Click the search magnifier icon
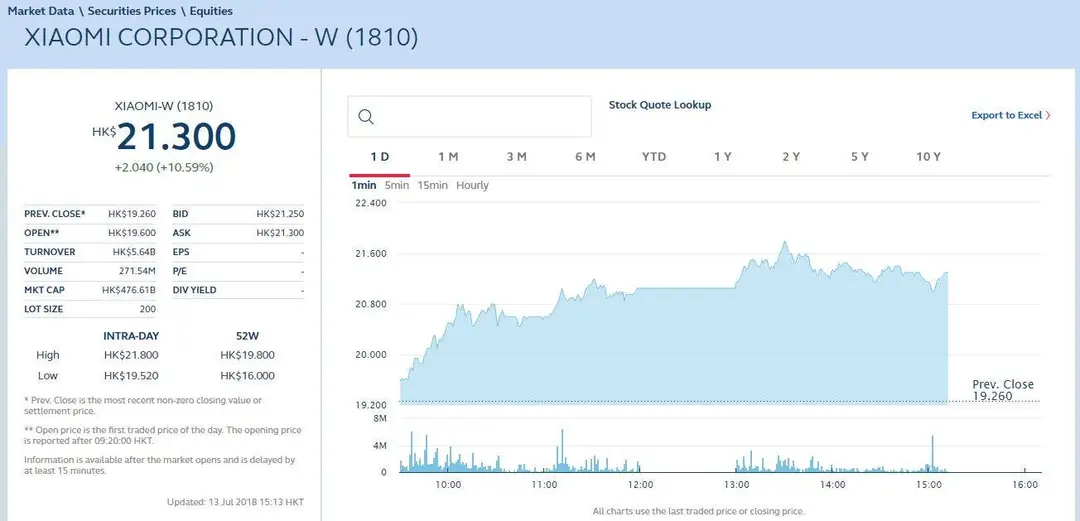1080x521 pixels. tap(366, 116)
